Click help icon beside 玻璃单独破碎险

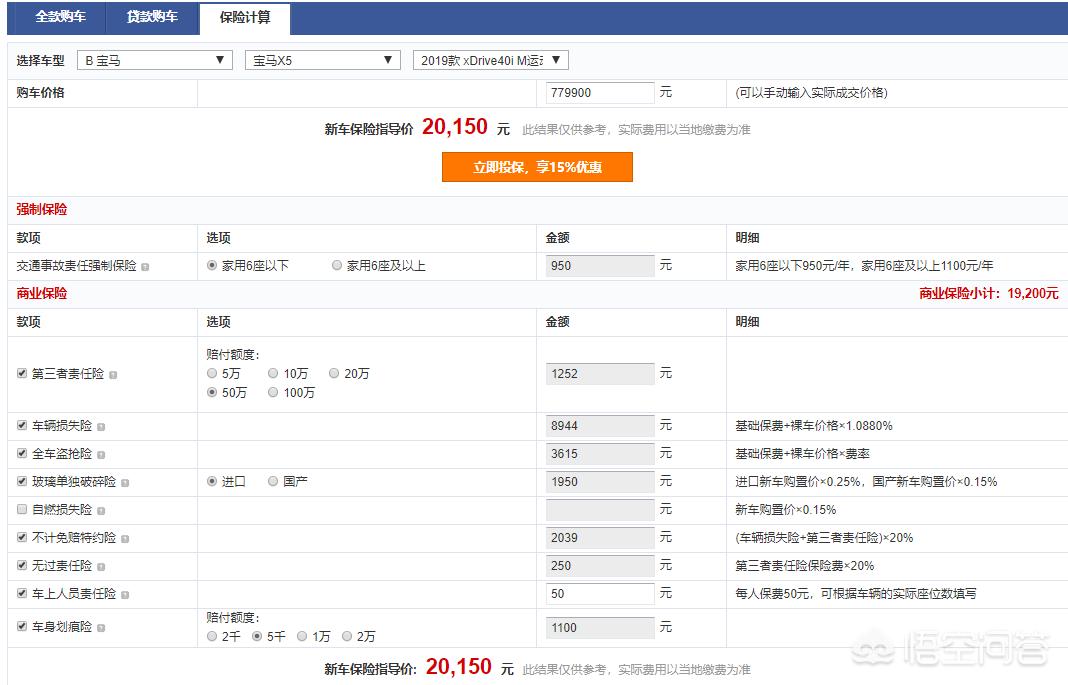pyautogui.click(x=125, y=483)
